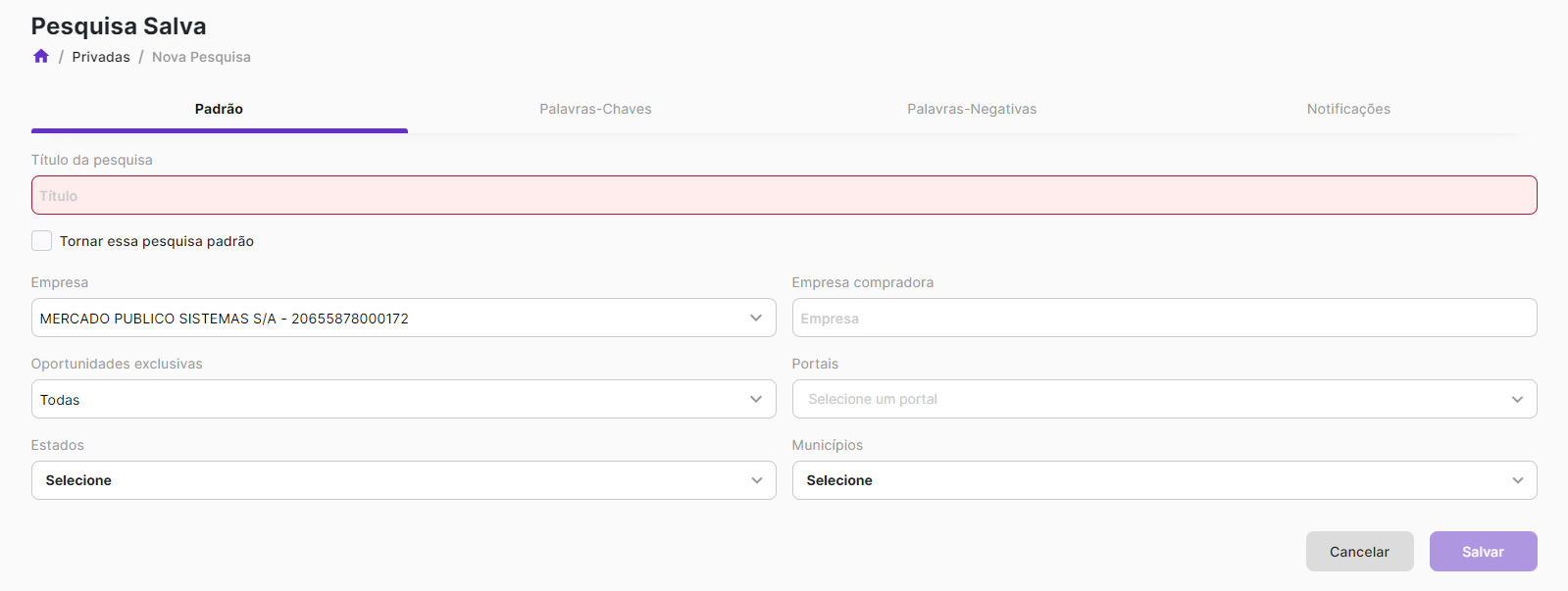The image size is (1568, 591).
Task: Select the Padrão tab
Action: [219, 109]
